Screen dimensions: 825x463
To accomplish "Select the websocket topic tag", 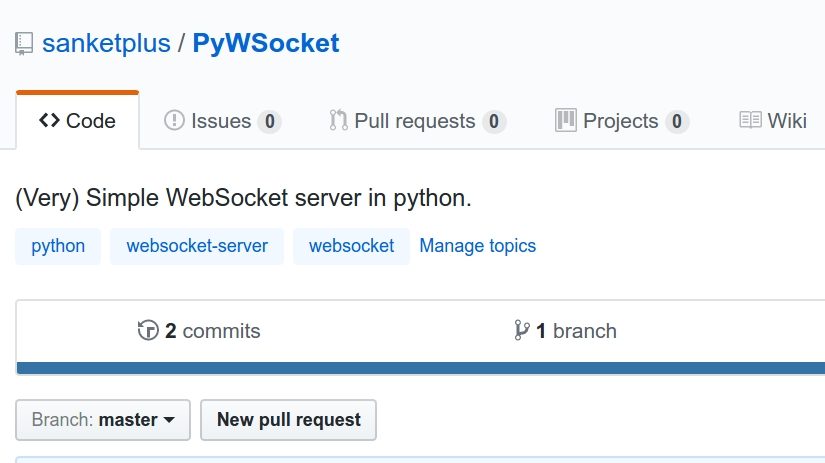I will pyautogui.click(x=351, y=246).
